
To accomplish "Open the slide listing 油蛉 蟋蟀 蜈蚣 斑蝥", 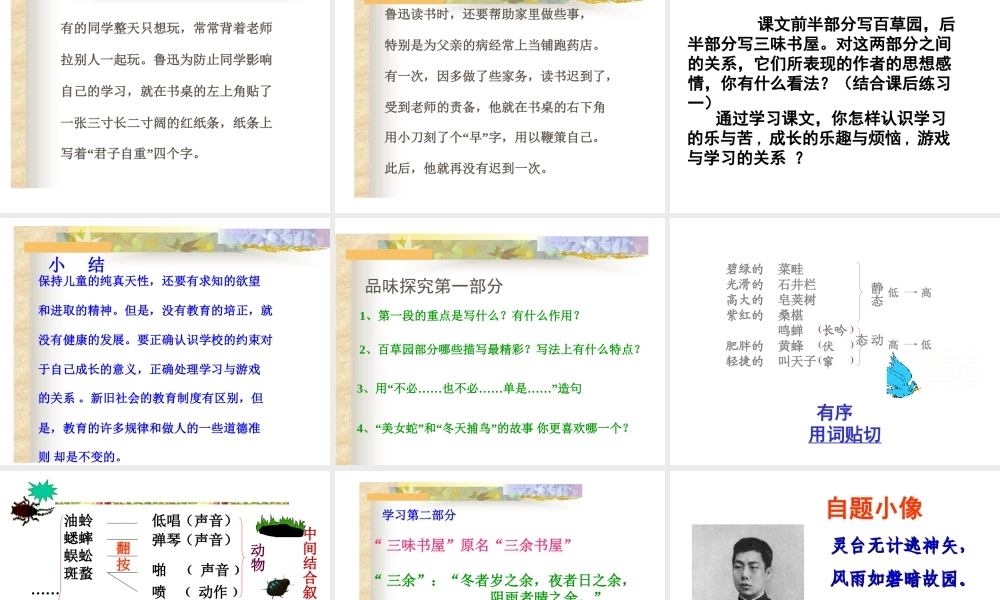I will 165,536.
